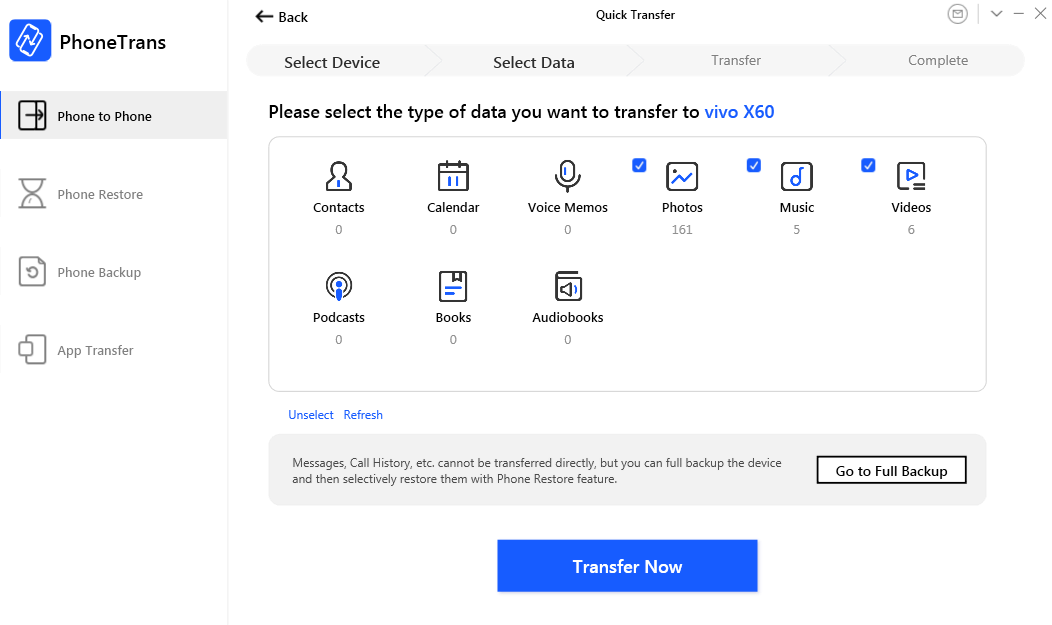Expand the title bar dropdown chevron
The image size is (1052, 625).
996,13
